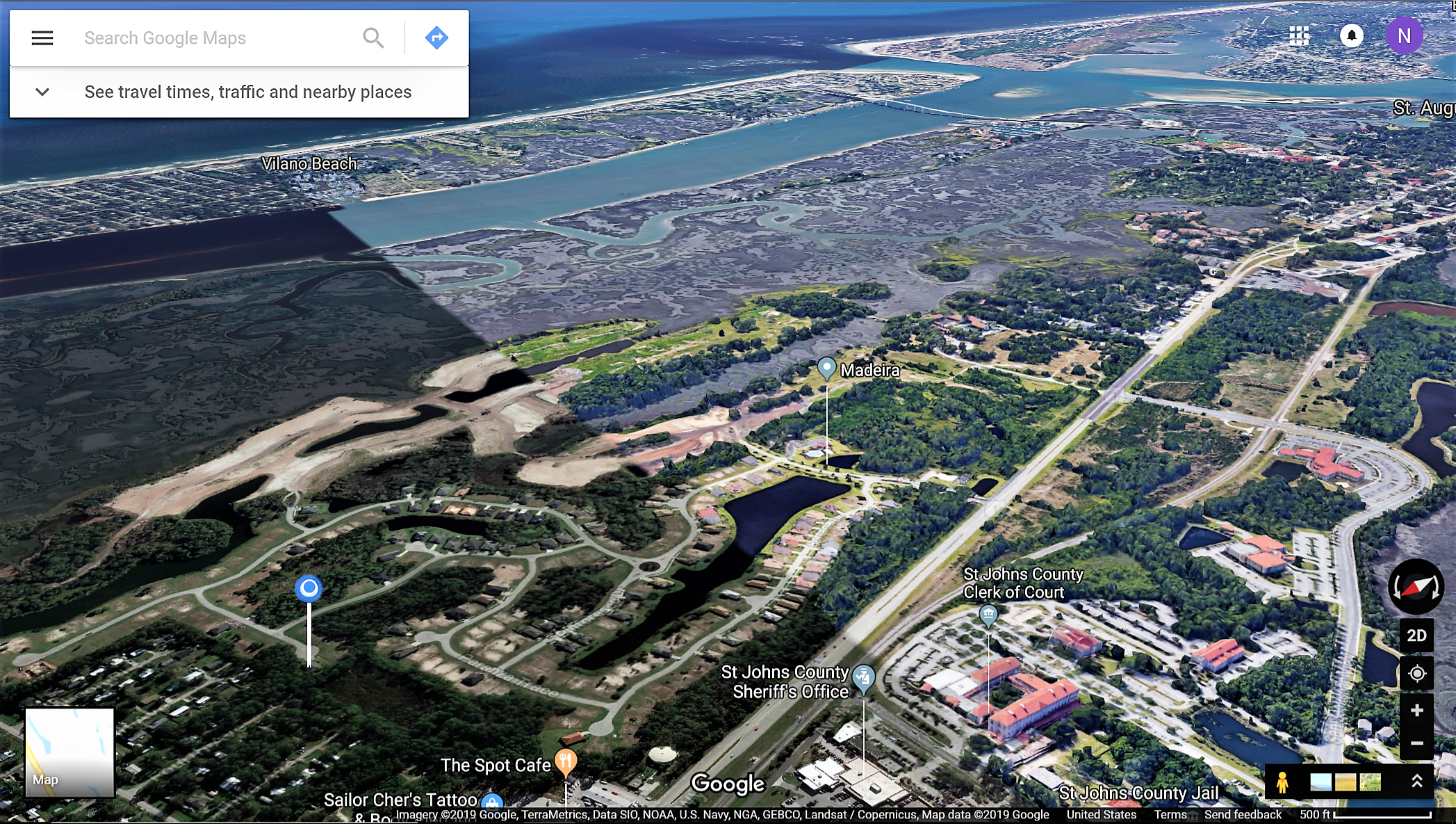1456x824 pixels.
Task: Click the Pegman Street View icon
Action: coord(1282,782)
